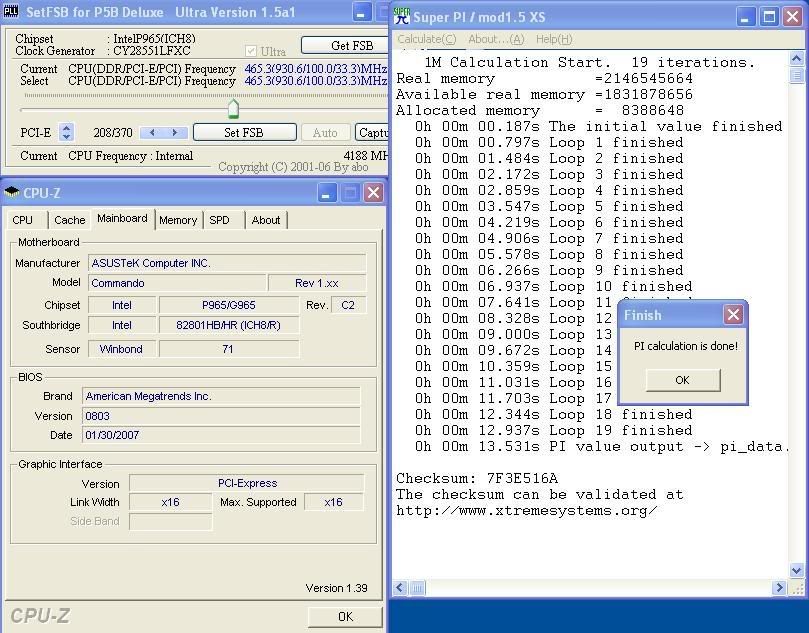Click the graphic interface version "PCI-Express"
809x633 pixels.
pos(247,483)
